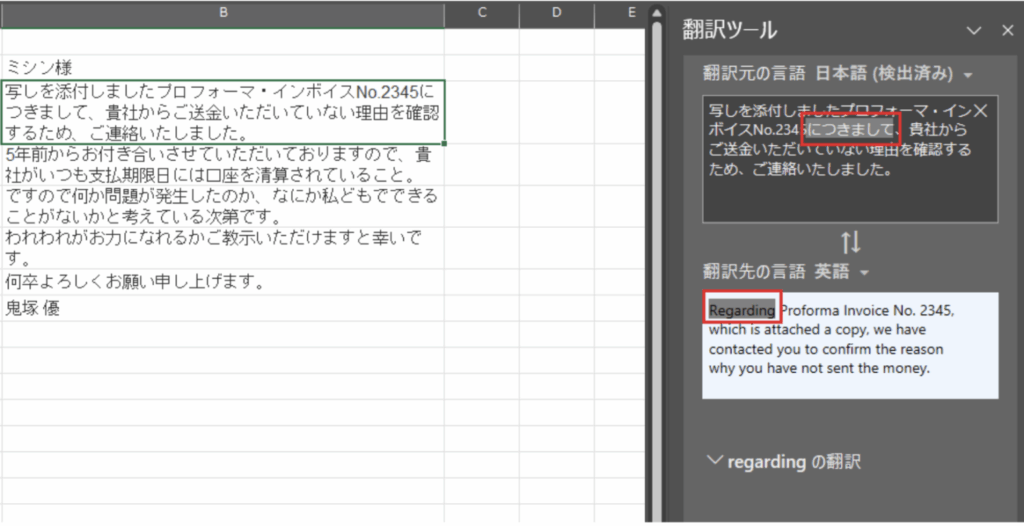Viewport: 1024px width, 526px height.
Task: Select cell 何卒よろしくお願い申し上げます
Action: [223, 282]
